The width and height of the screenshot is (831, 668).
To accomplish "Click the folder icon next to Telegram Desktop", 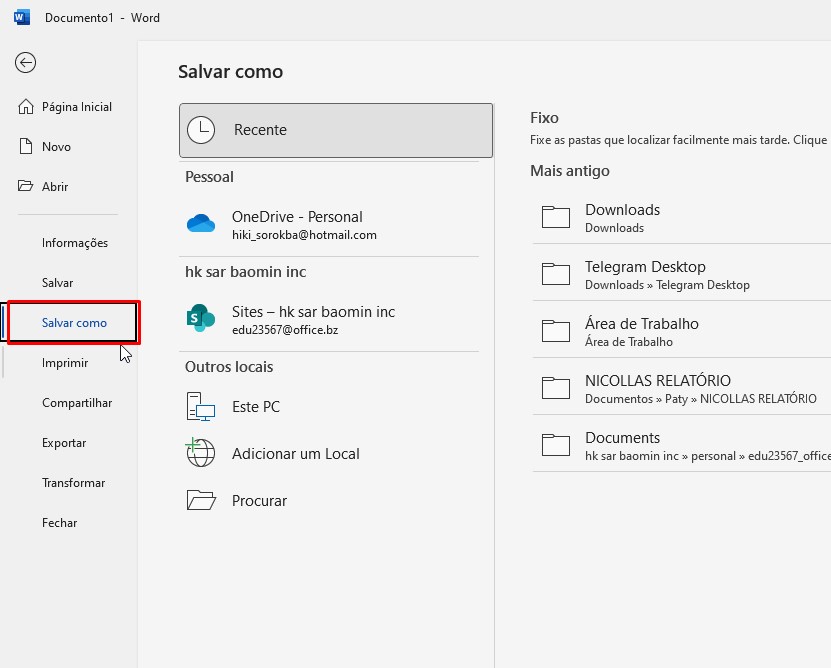I will 556,274.
